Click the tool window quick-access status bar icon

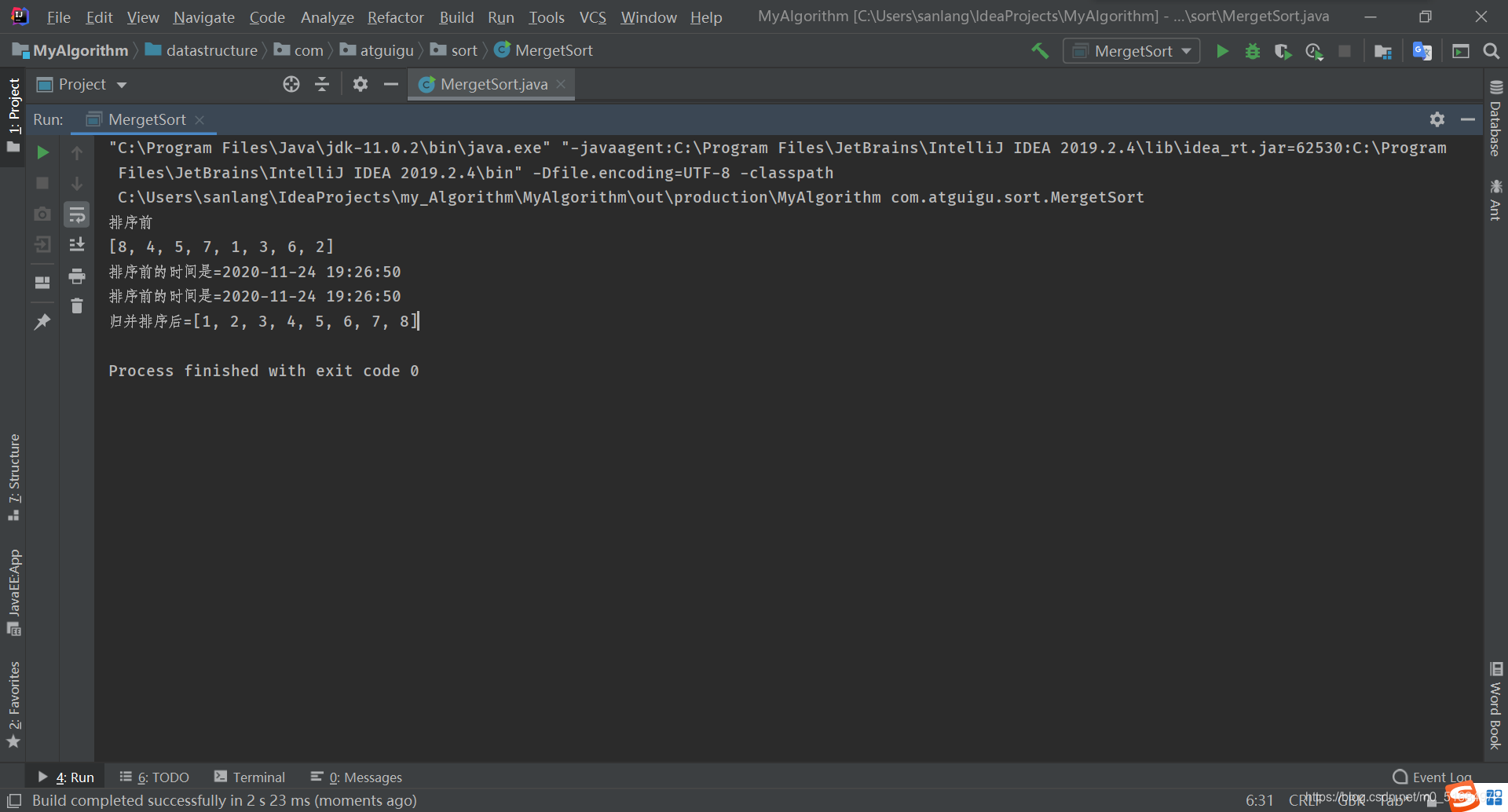coord(13,800)
